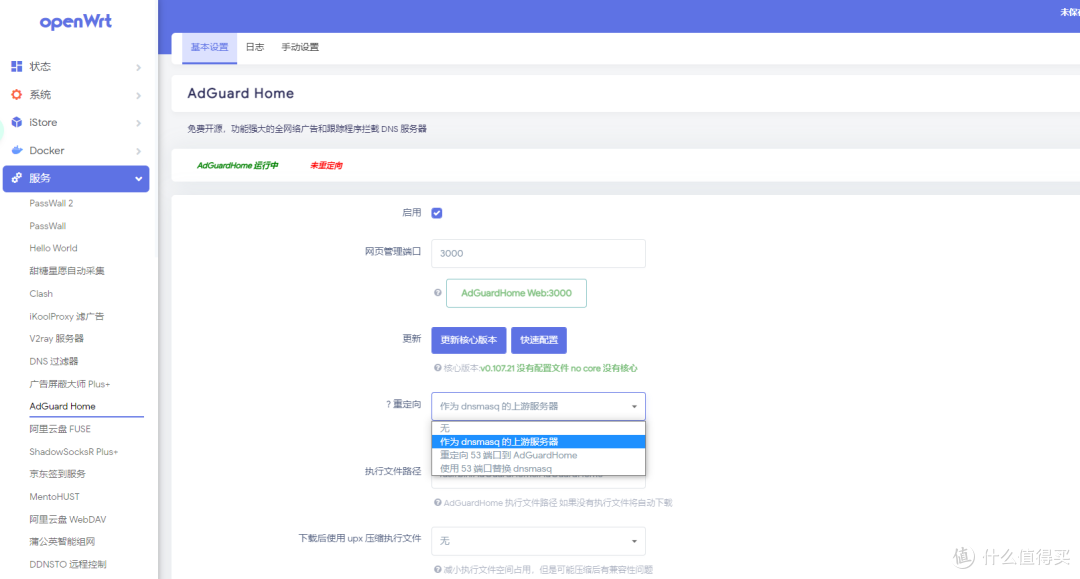Screen dimensions: 1080x579
Task: Click the 服务 services gear icon
Action: pyautogui.click(x=16, y=178)
